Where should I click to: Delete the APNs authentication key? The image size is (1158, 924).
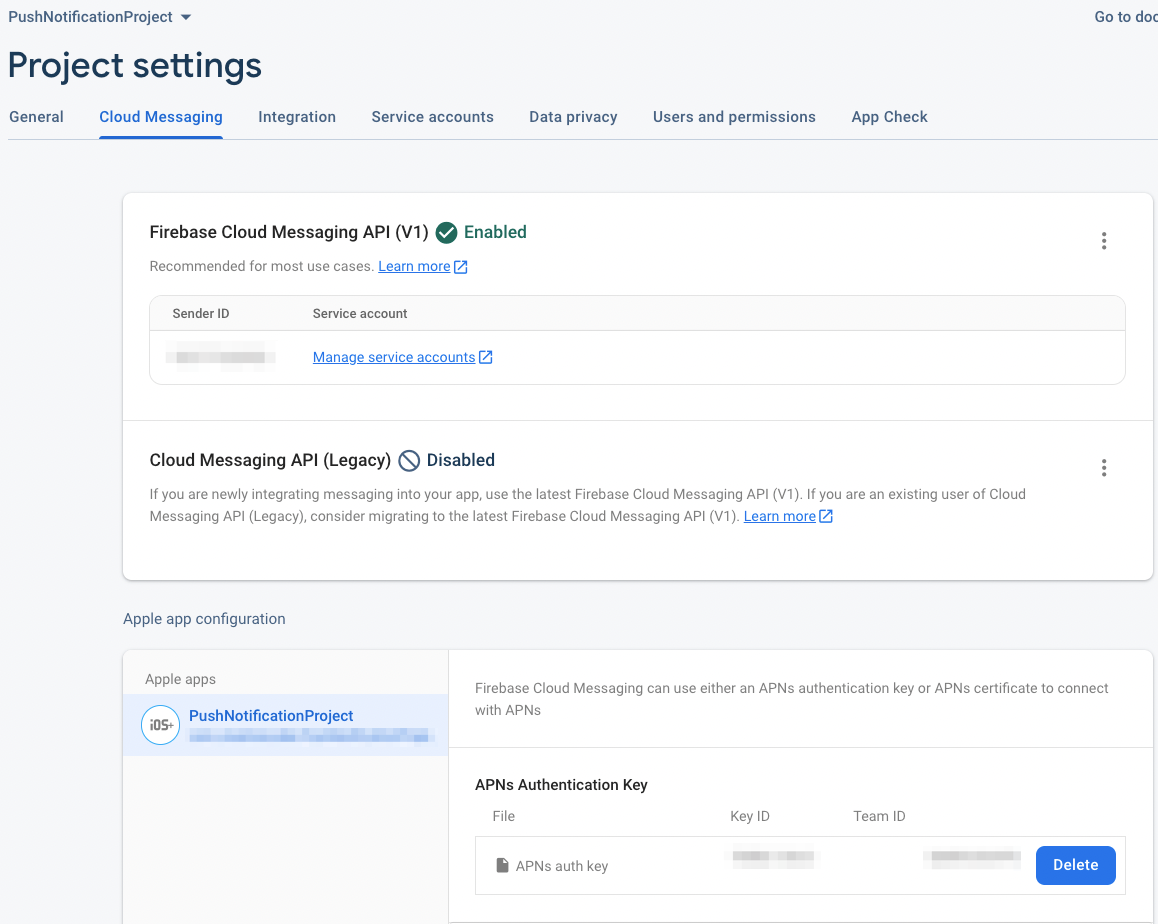pos(1075,865)
